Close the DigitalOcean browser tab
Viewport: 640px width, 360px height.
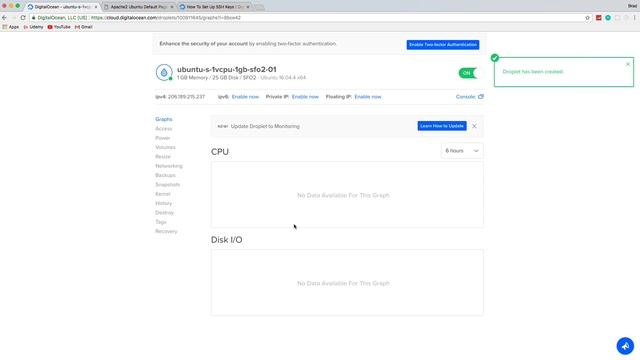(96, 7)
